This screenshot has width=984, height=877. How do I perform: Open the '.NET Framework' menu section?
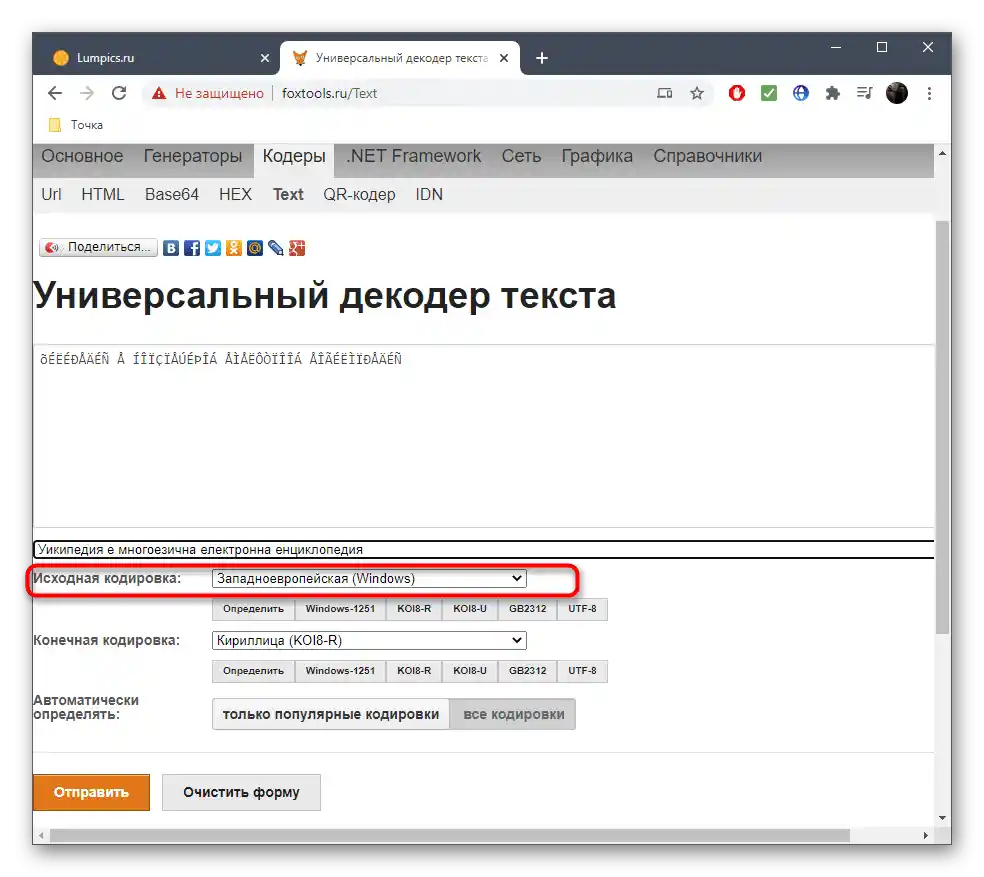[x=414, y=156]
